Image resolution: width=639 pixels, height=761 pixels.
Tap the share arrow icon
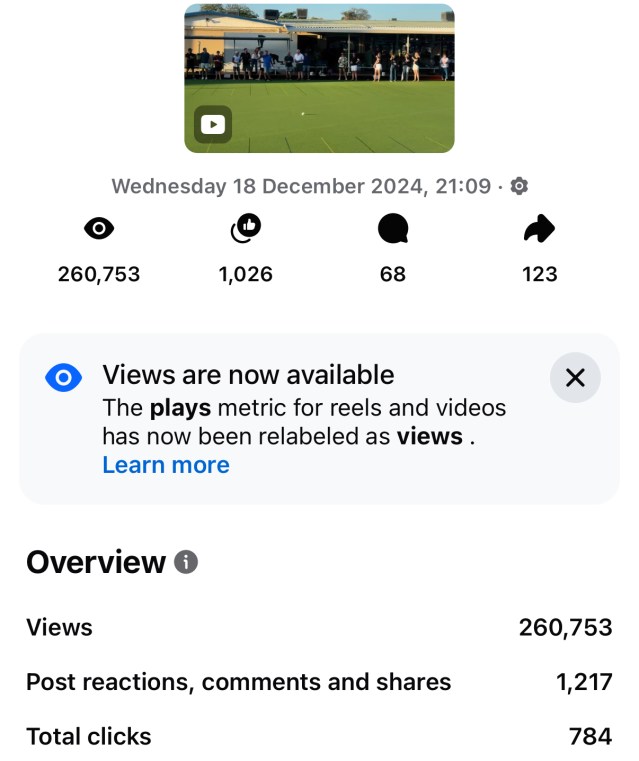tap(539, 230)
